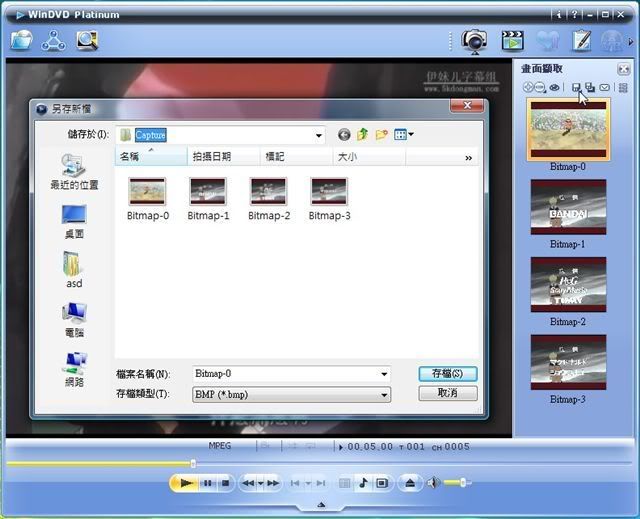Expand the file name dropdown arrow
Viewport: 640px width, 519px height.
point(384,374)
